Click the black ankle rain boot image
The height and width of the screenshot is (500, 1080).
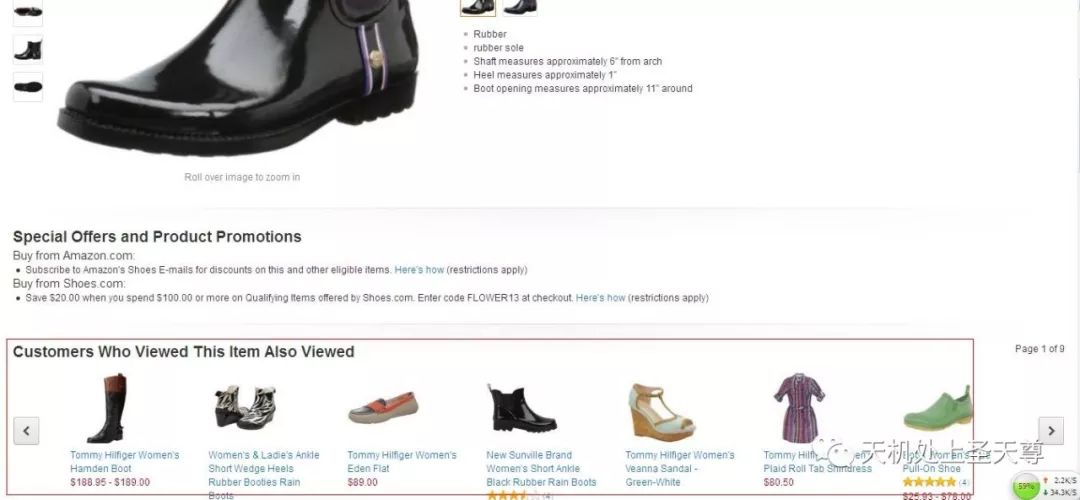pos(522,408)
